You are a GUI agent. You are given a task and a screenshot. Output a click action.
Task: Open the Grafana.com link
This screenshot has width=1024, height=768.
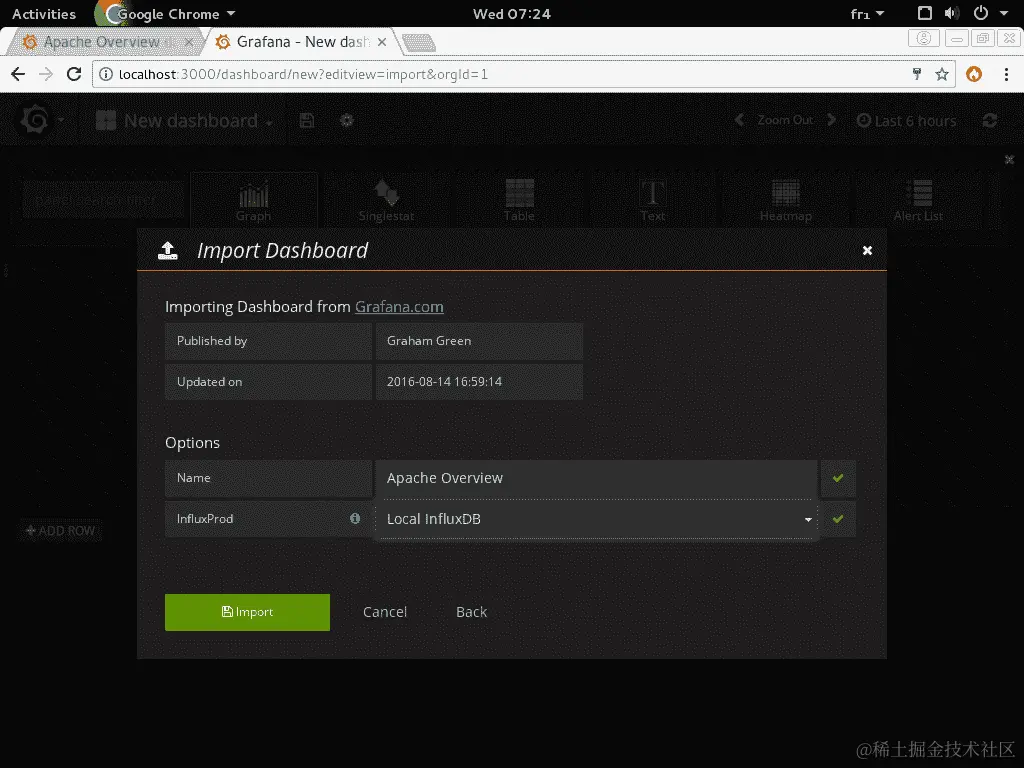(x=399, y=306)
